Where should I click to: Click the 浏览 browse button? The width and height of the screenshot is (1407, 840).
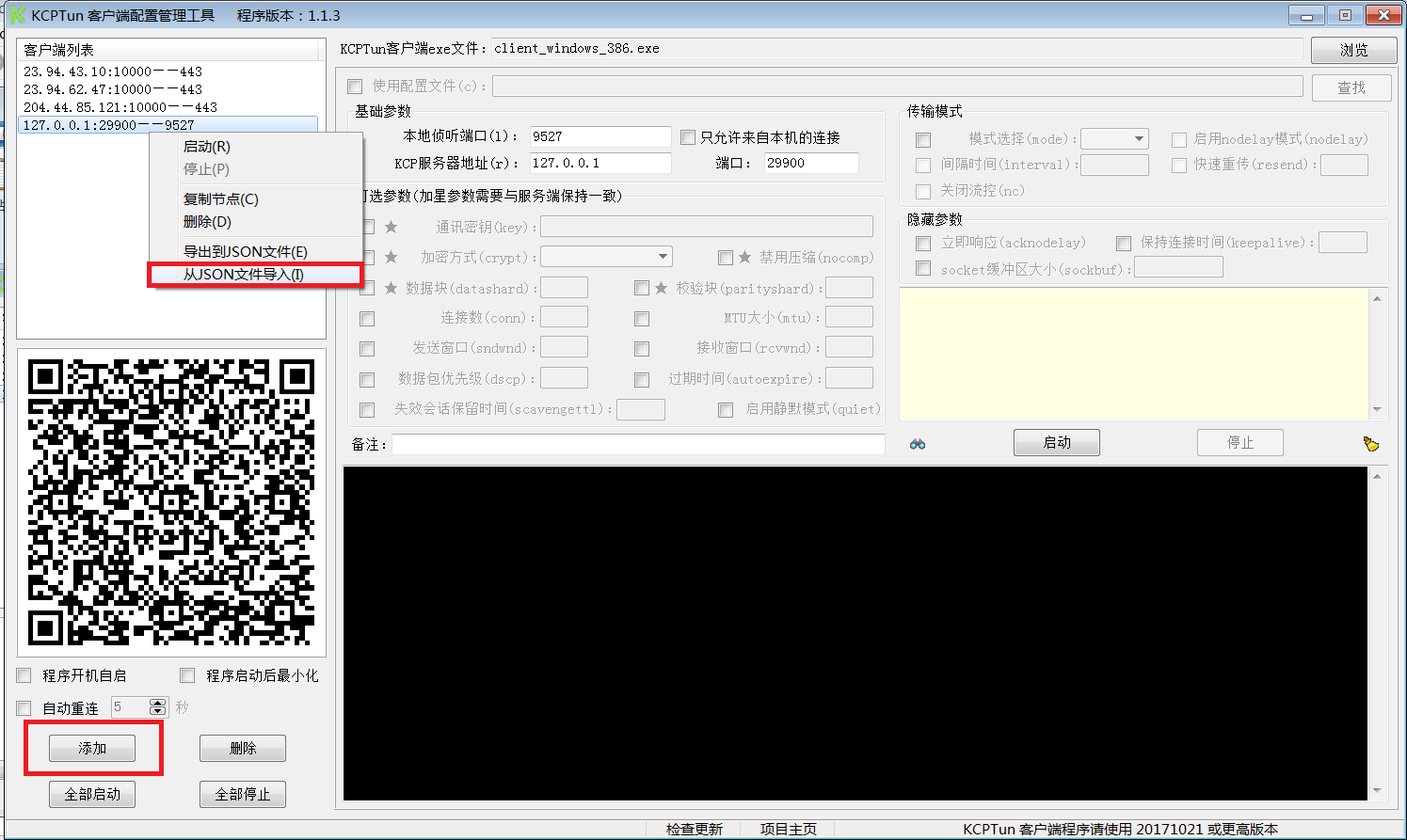pos(1354,50)
